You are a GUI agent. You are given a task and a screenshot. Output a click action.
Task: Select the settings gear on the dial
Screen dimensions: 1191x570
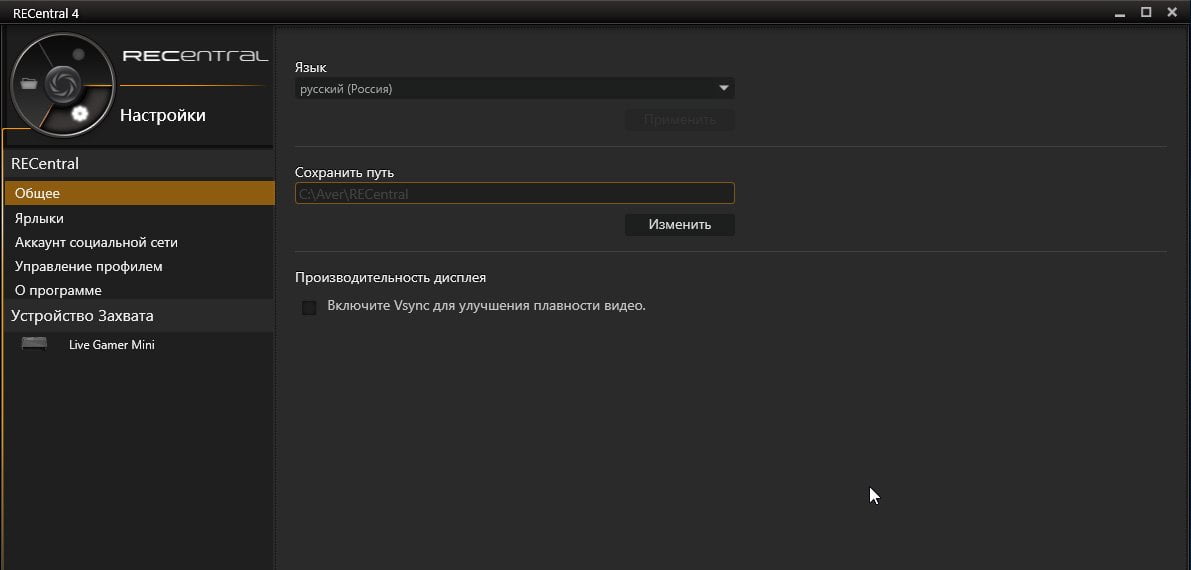coord(80,114)
